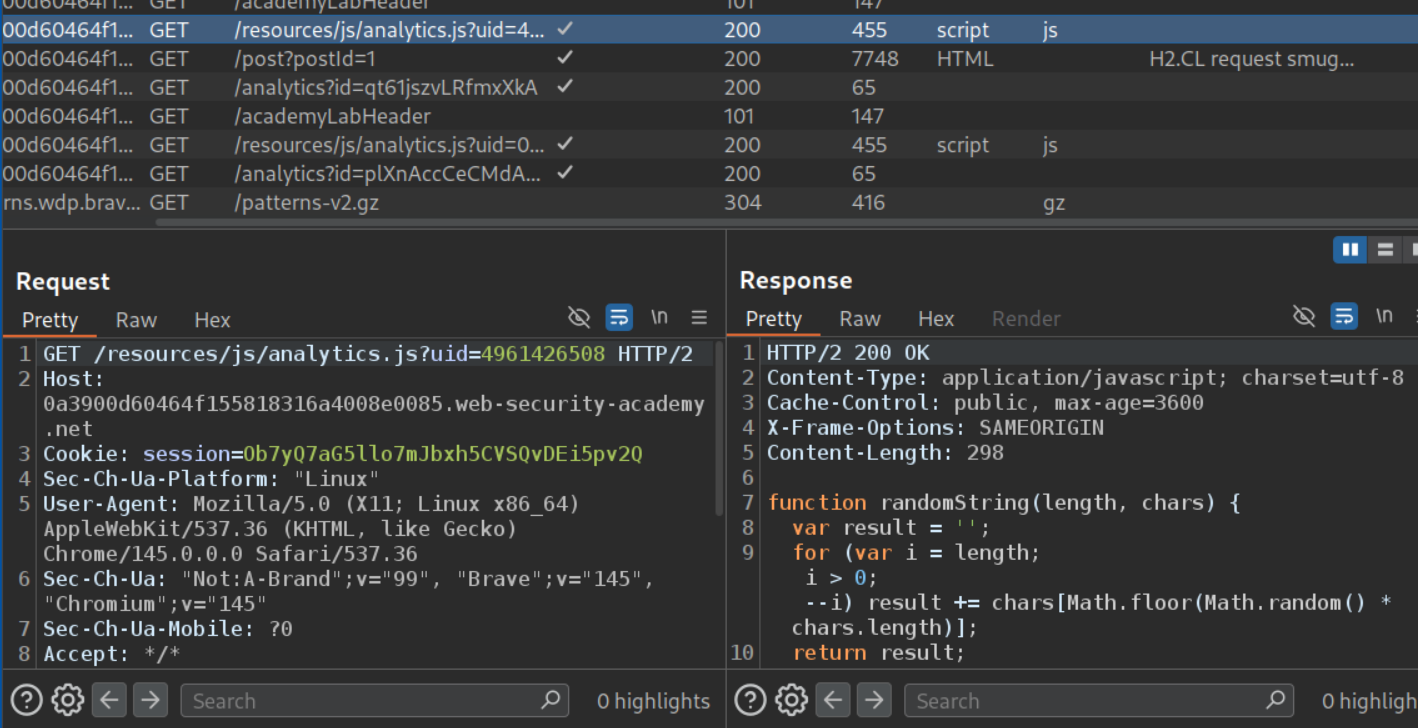Toggle the \n non-printable characters in Request
1418x728 pixels.
[x=659, y=318]
